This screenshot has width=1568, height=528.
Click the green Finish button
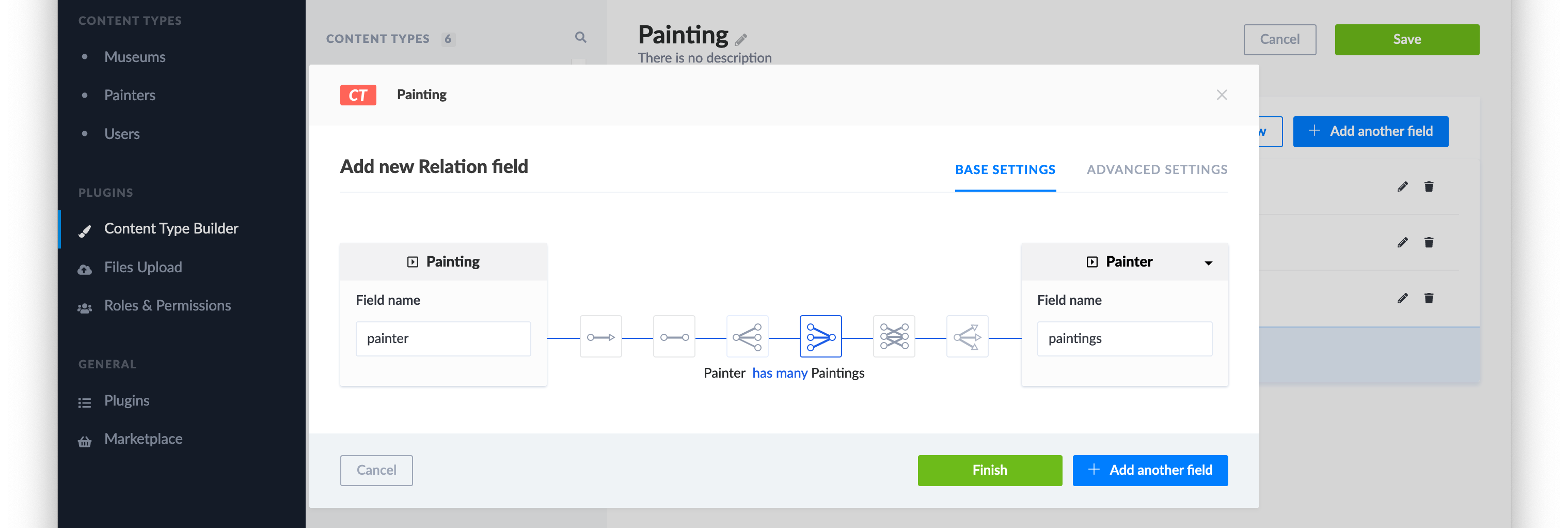(990, 470)
